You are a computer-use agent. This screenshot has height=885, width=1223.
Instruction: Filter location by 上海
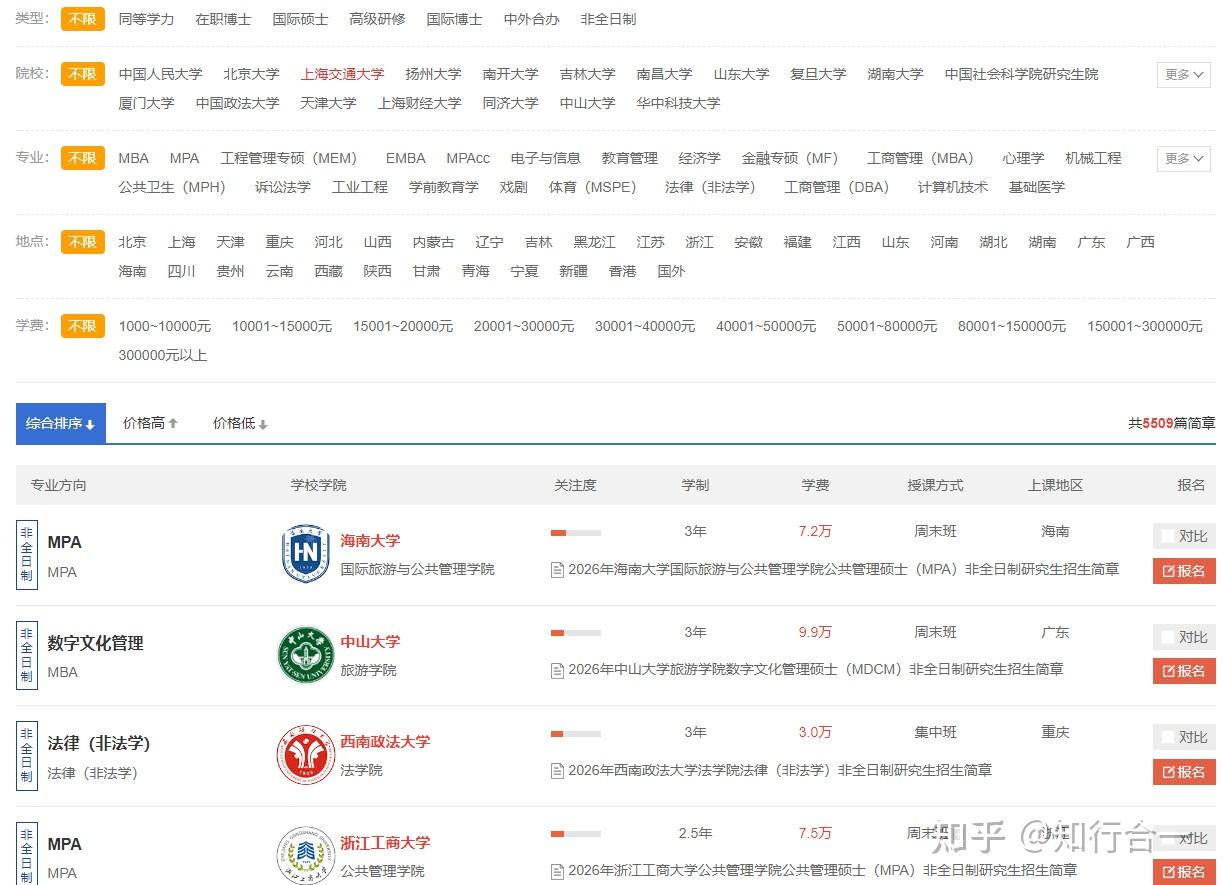pos(181,242)
